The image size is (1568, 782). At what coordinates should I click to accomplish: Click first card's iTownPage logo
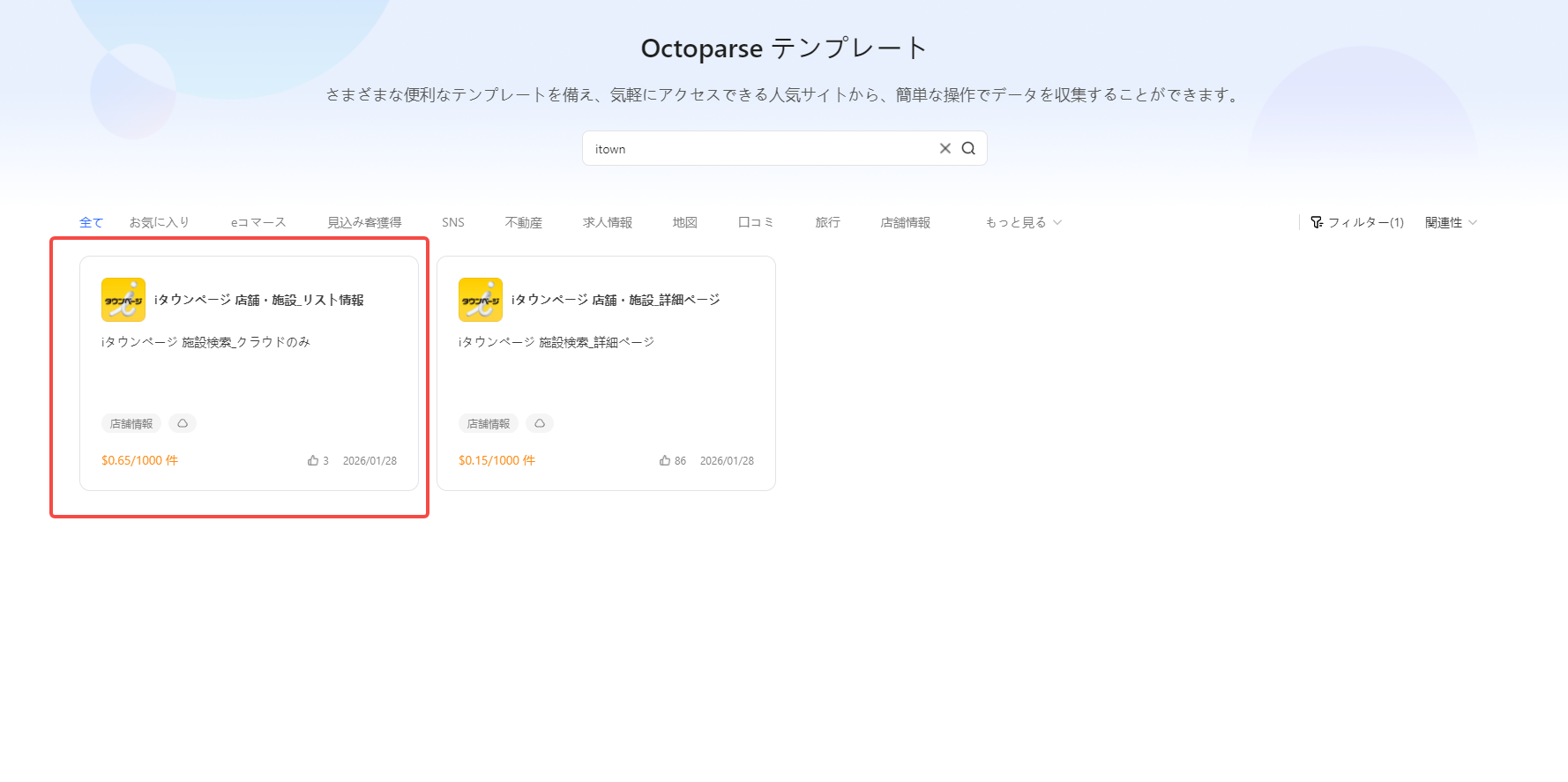(x=123, y=300)
